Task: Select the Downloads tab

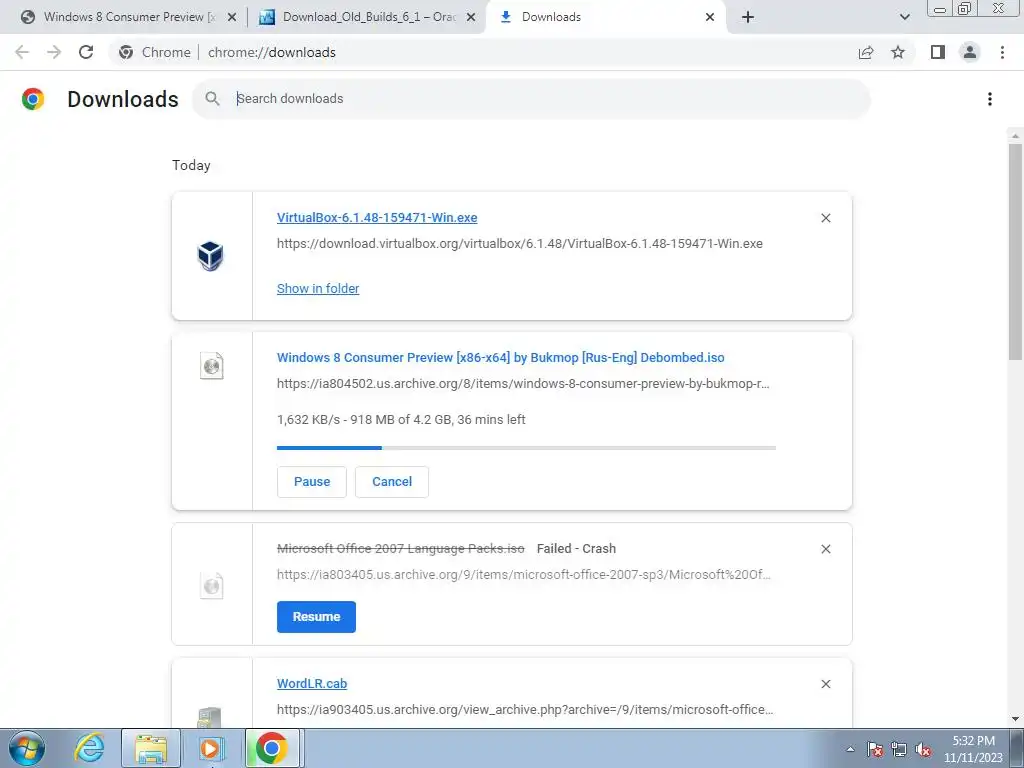Action: [x=604, y=17]
